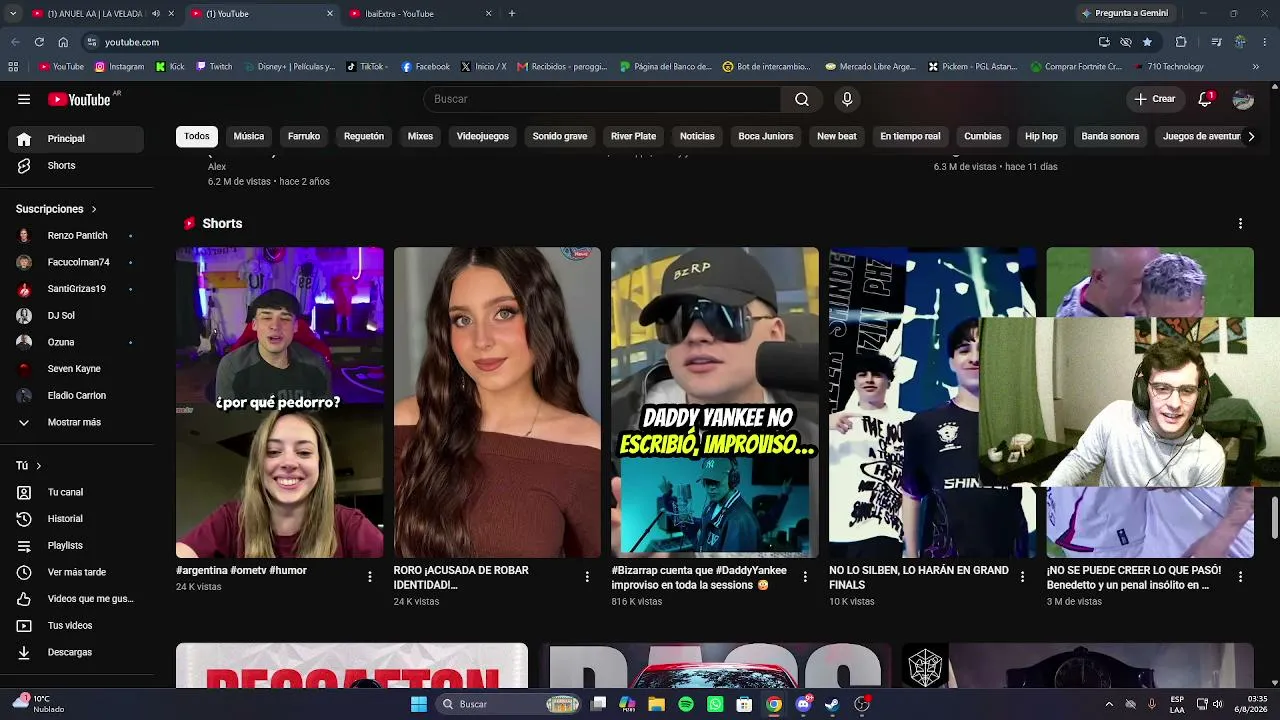Expand Suscripciones section

56,209
